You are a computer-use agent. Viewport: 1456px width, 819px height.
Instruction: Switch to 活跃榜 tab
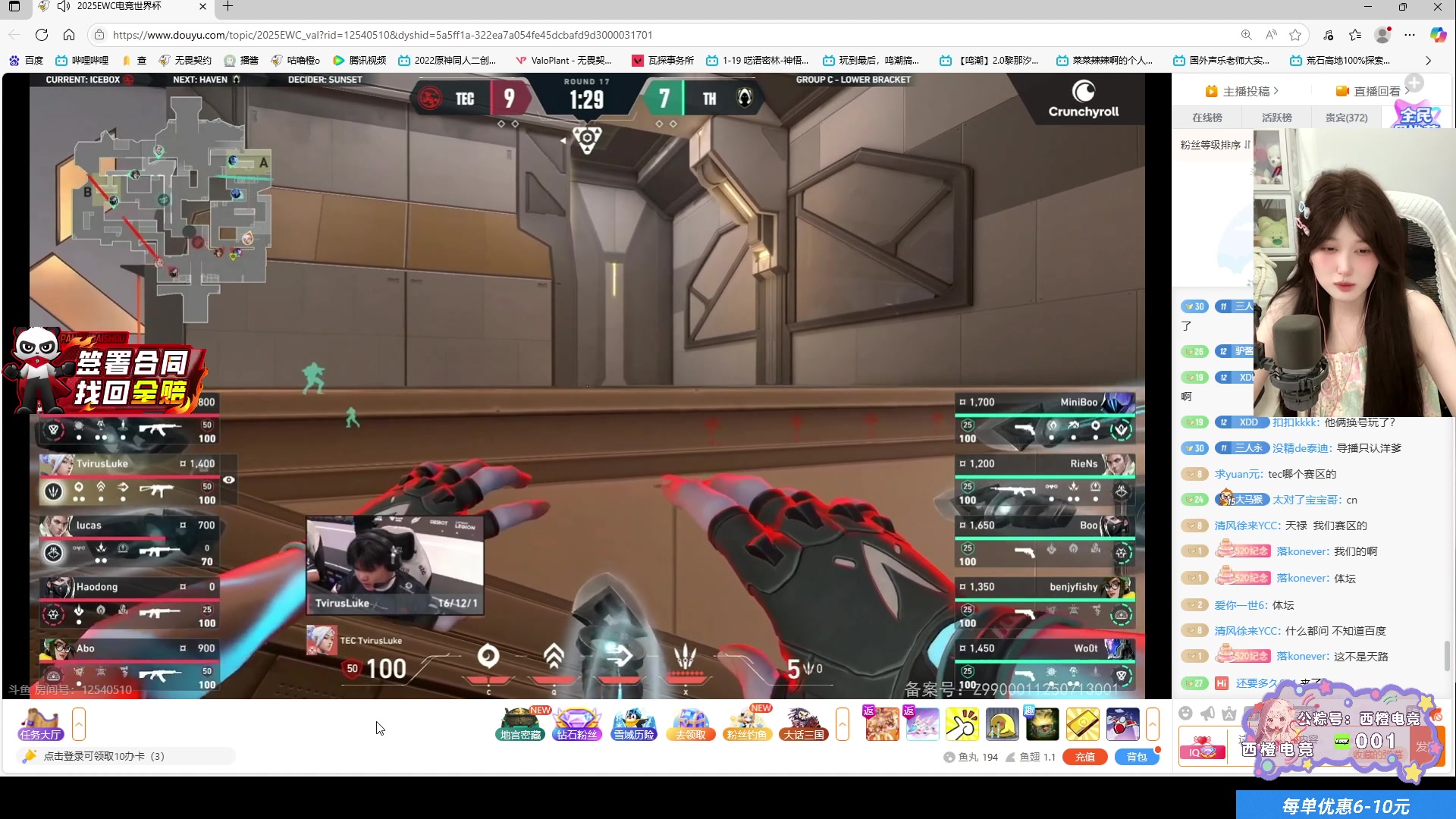[x=1277, y=118]
